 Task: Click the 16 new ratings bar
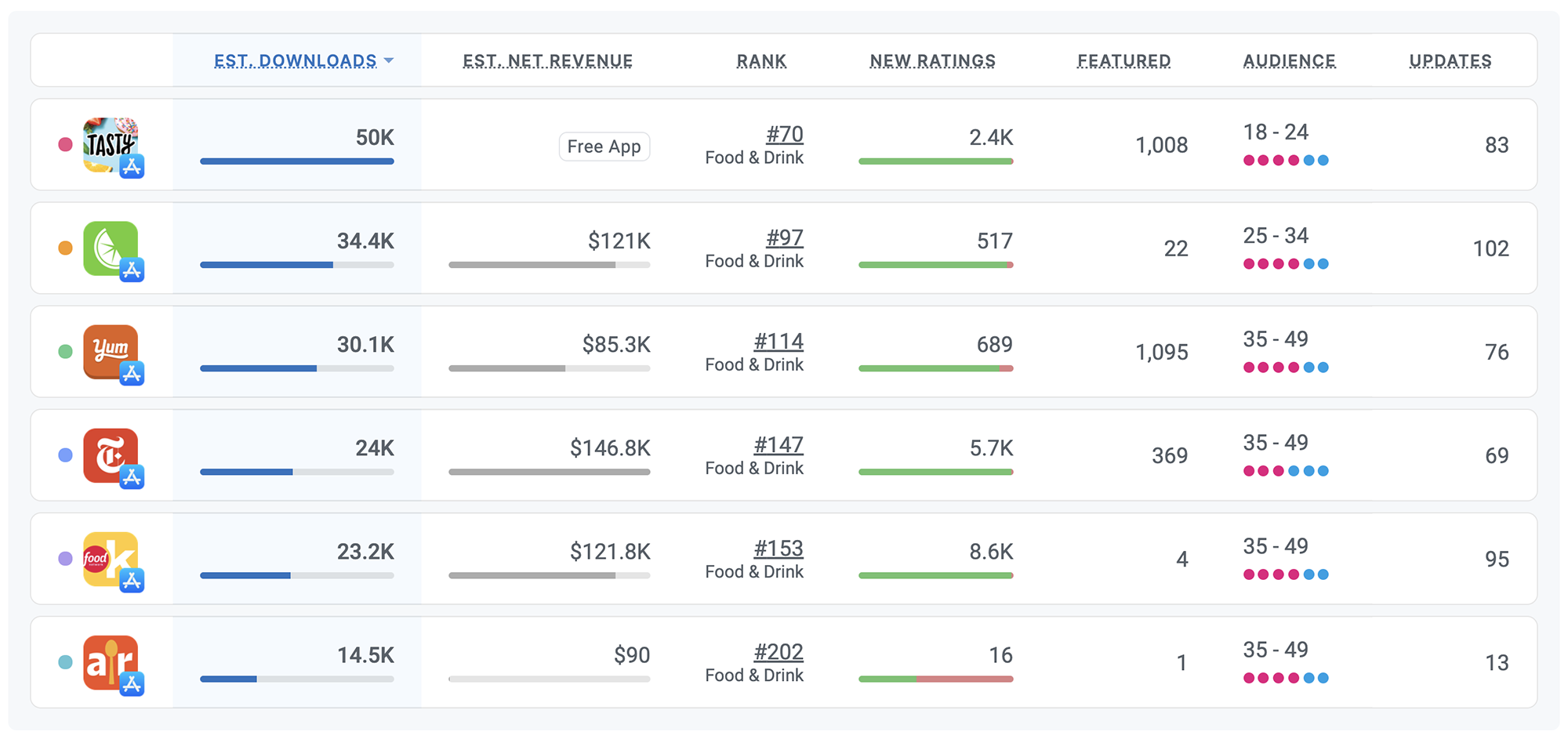point(936,679)
